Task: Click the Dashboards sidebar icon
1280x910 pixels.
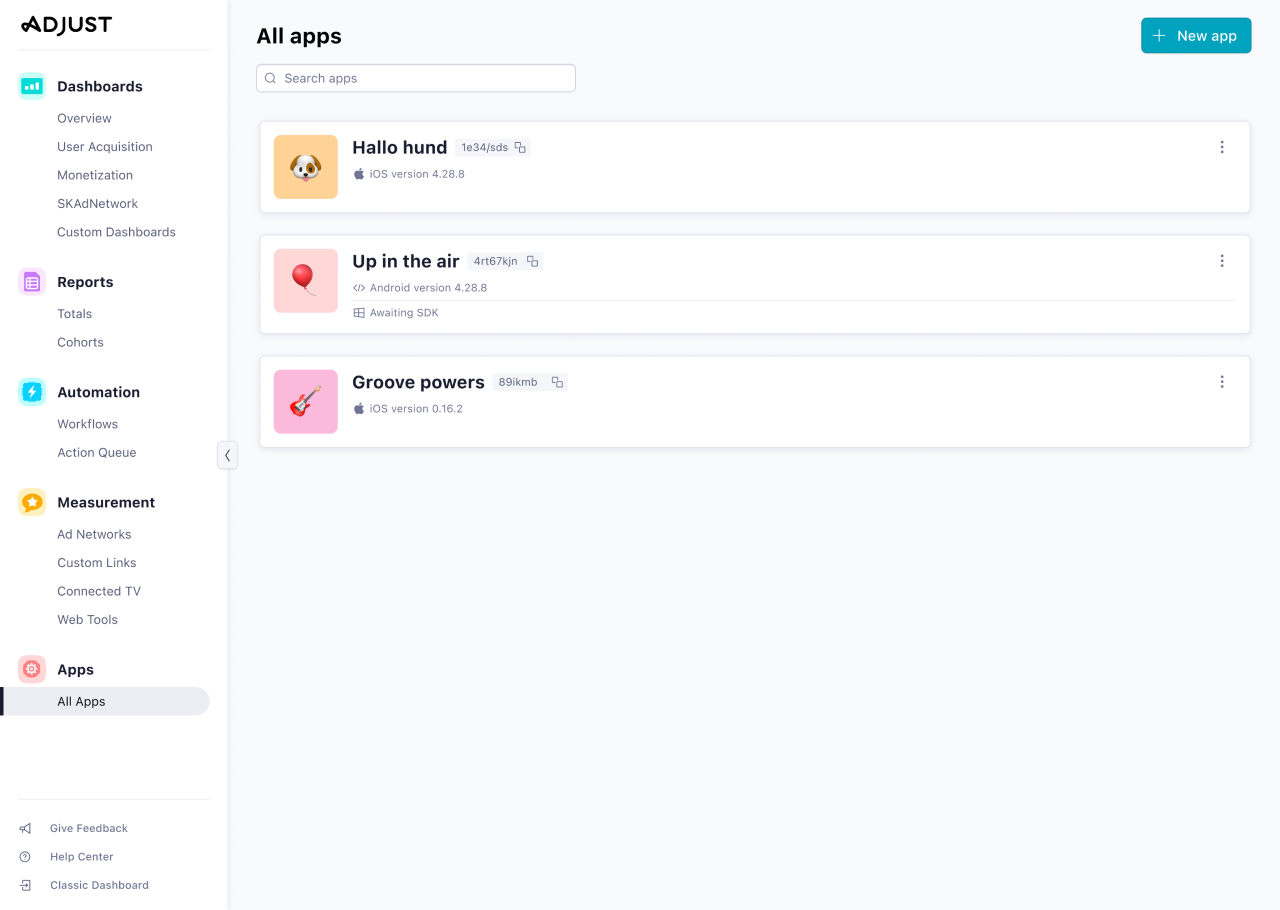Action: tap(31, 86)
